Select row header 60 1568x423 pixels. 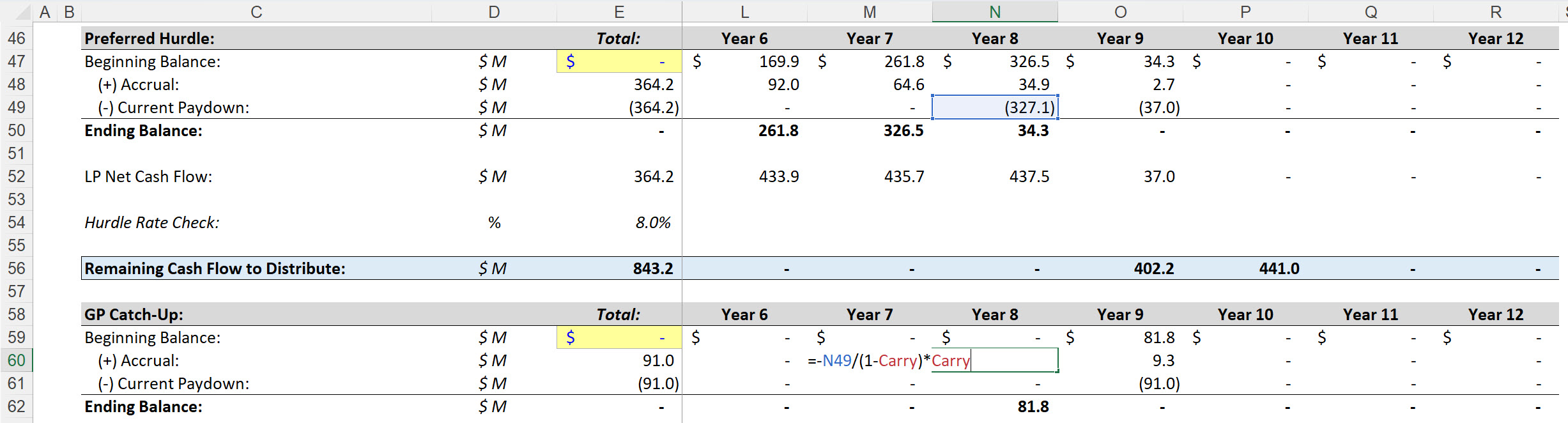[17, 360]
